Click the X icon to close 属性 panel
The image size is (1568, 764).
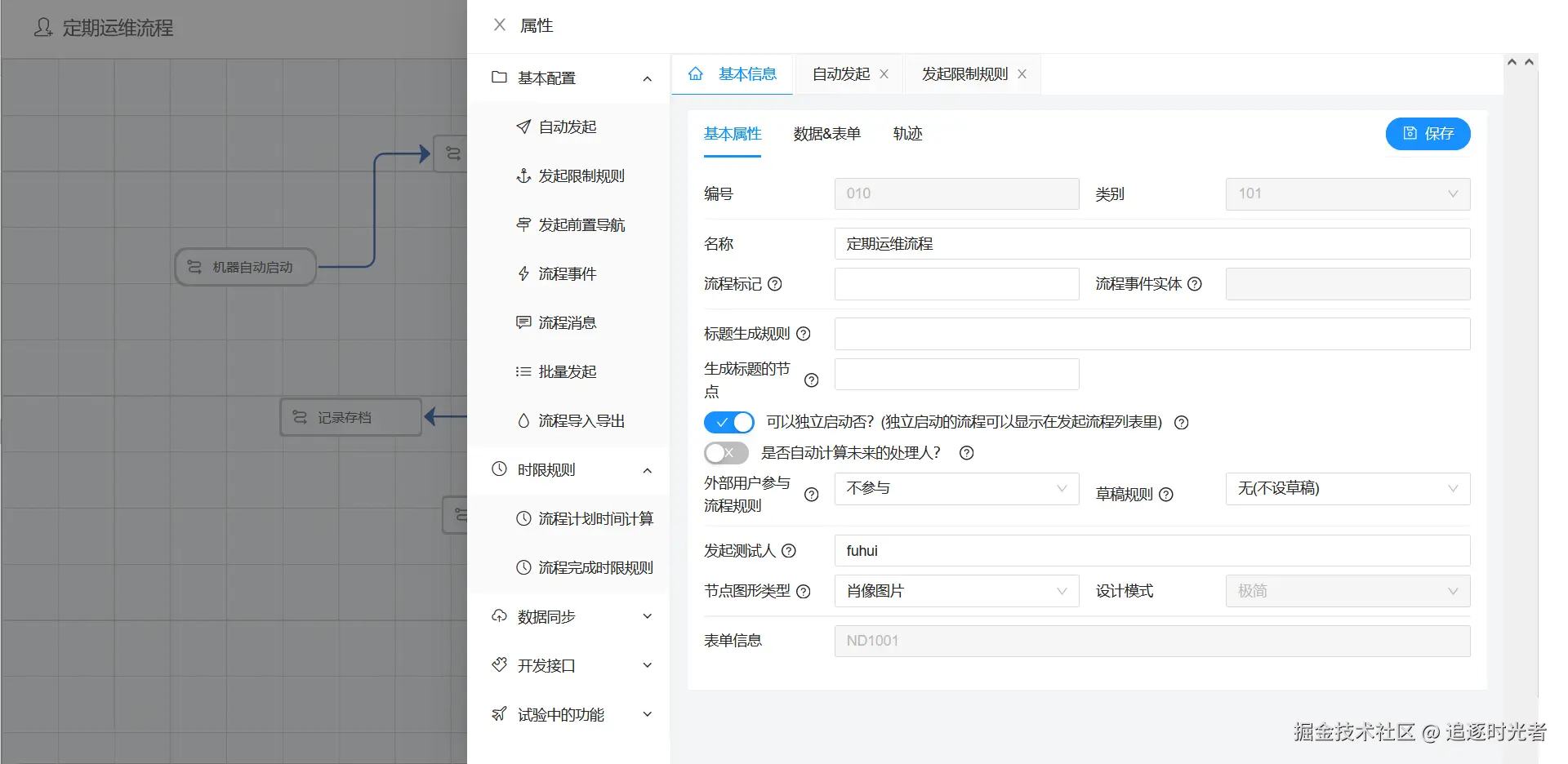[500, 25]
